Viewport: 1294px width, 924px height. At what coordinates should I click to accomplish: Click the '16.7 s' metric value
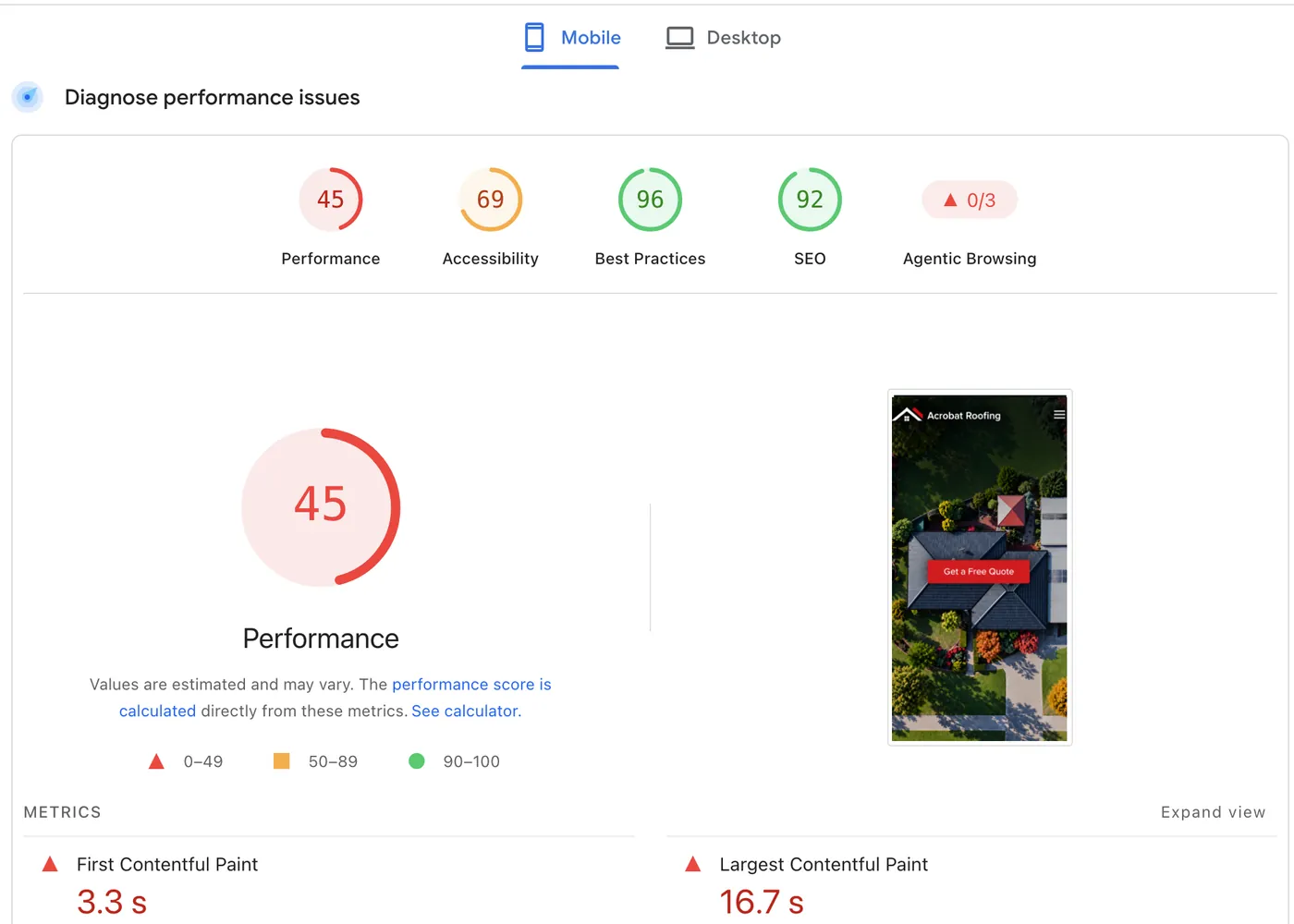(x=762, y=902)
